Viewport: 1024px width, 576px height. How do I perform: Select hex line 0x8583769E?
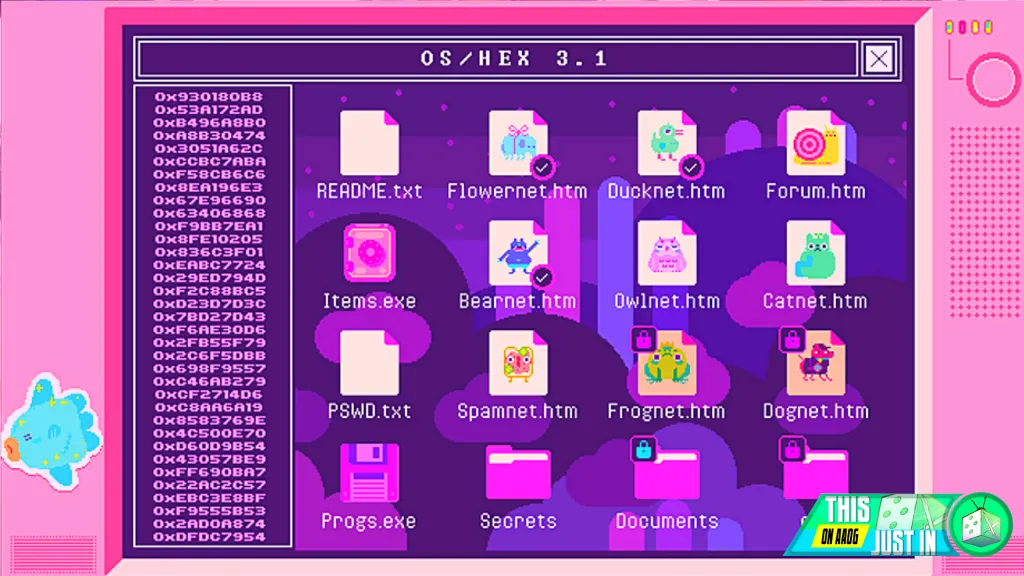pos(209,421)
